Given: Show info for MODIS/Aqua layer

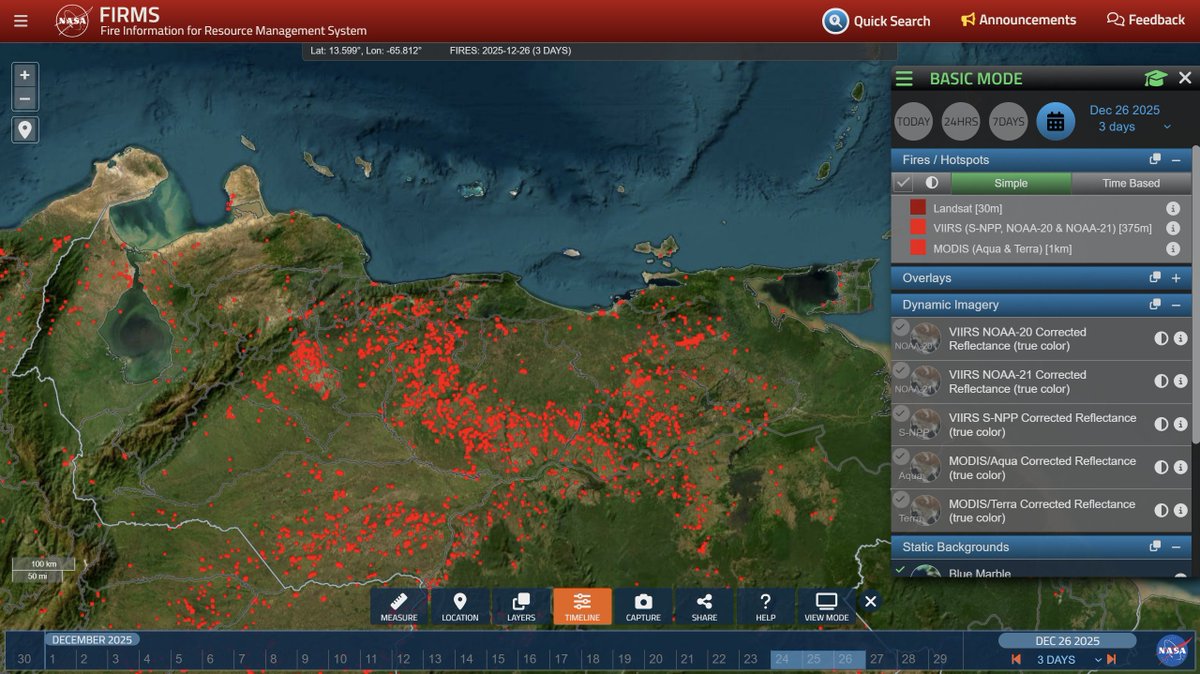Looking at the screenshot, I should [x=1180, y=468].
